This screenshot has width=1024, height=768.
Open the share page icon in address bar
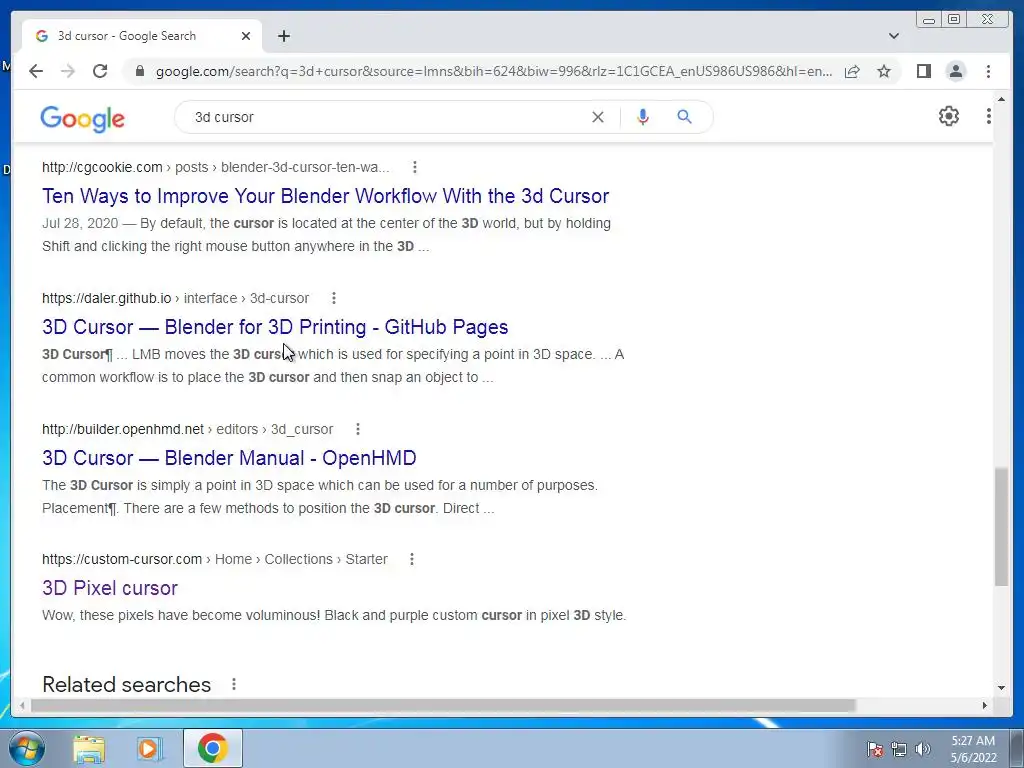tap(852, 71)
